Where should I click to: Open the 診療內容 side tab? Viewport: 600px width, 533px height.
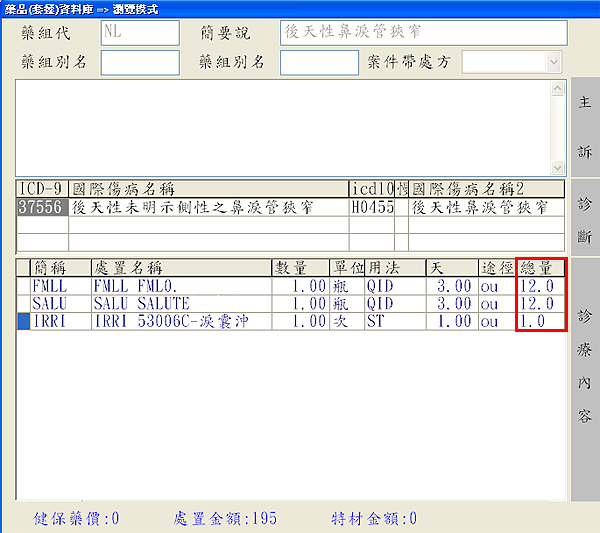[x=585, y=365]
